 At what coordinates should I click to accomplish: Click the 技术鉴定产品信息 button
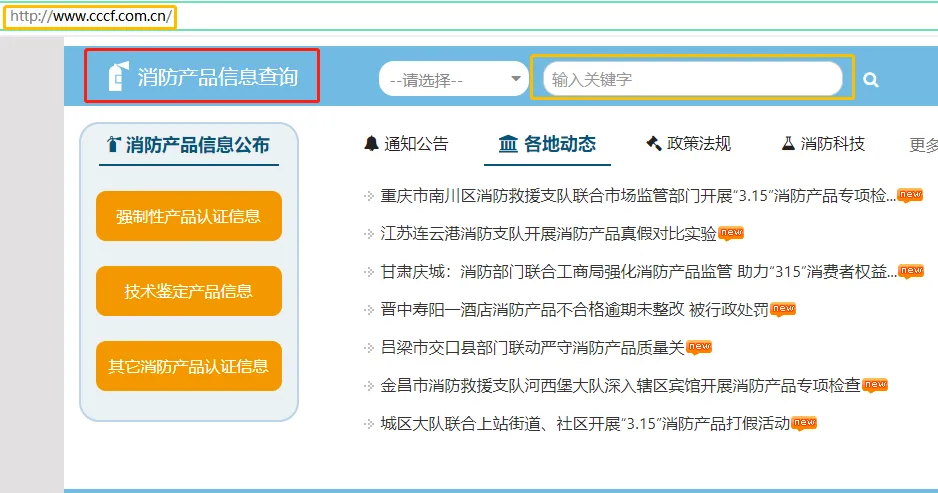click(189, 291)
